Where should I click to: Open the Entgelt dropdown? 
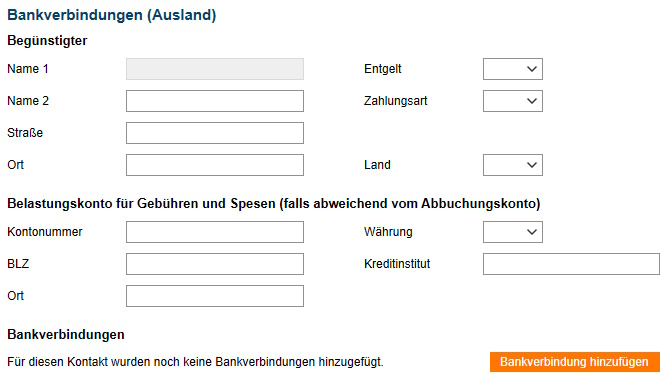513,69
